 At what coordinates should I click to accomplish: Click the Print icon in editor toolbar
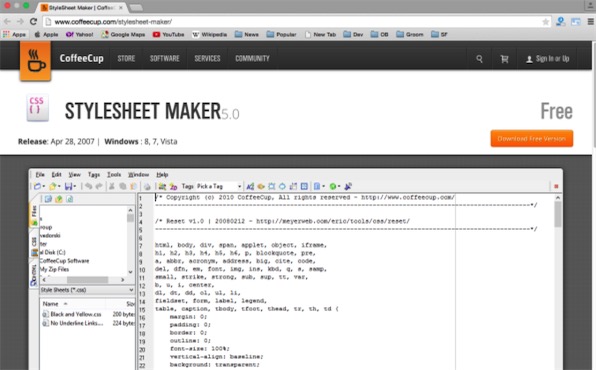147,186
